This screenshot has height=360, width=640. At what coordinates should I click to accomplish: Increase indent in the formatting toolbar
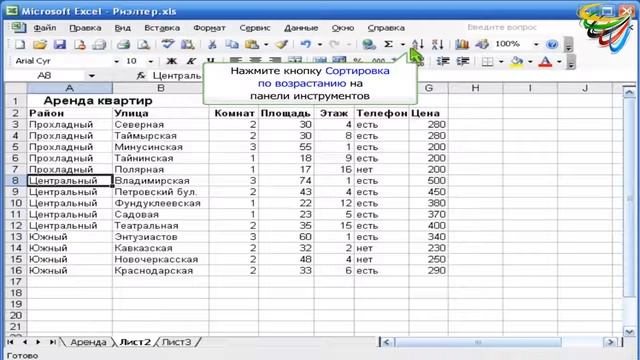coord(463,61)
